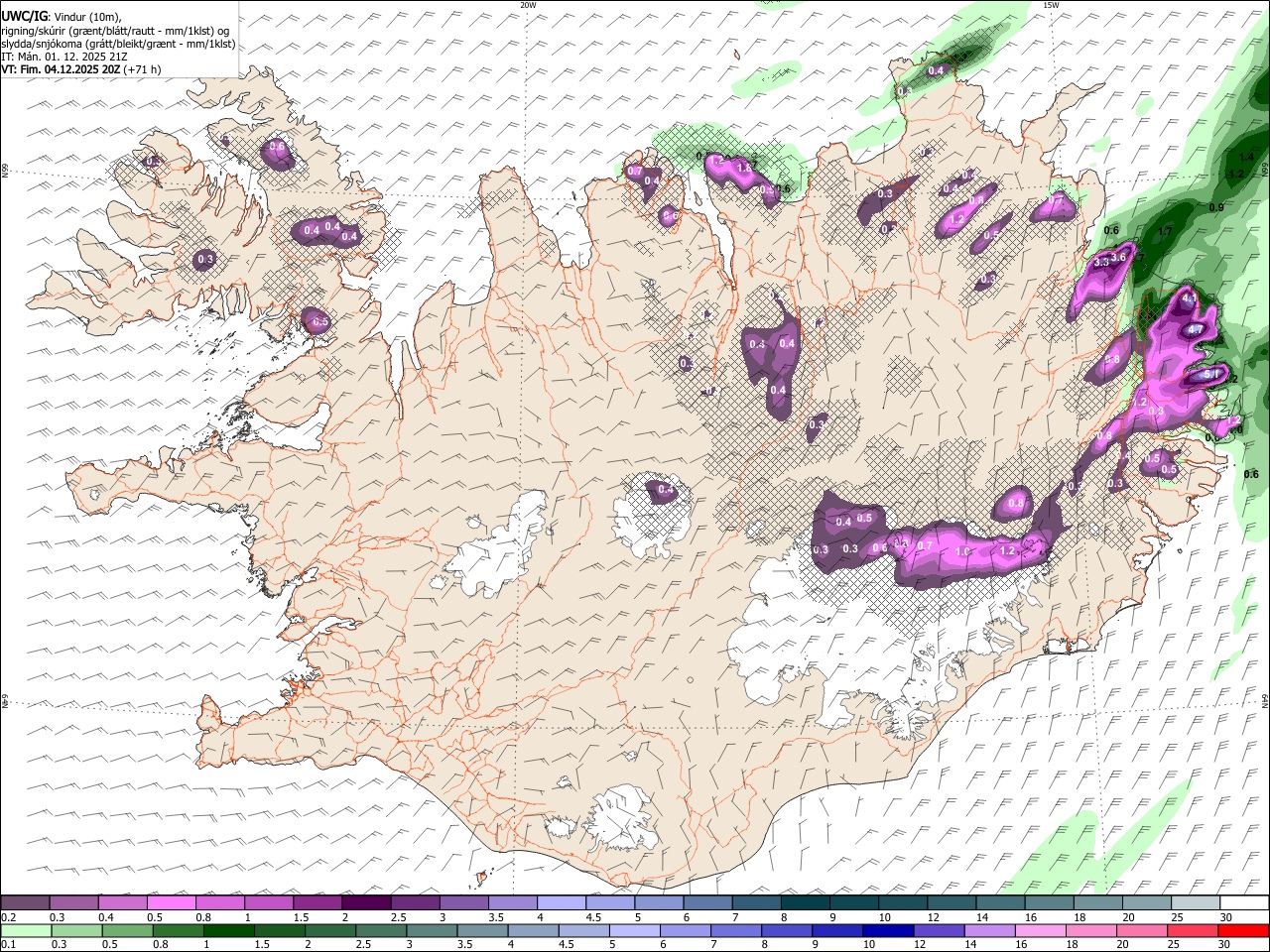Pick the light lavender swatch at 4 on snow scale
The height and width of the screenshot is (952, 1270).
click(562, 903)
